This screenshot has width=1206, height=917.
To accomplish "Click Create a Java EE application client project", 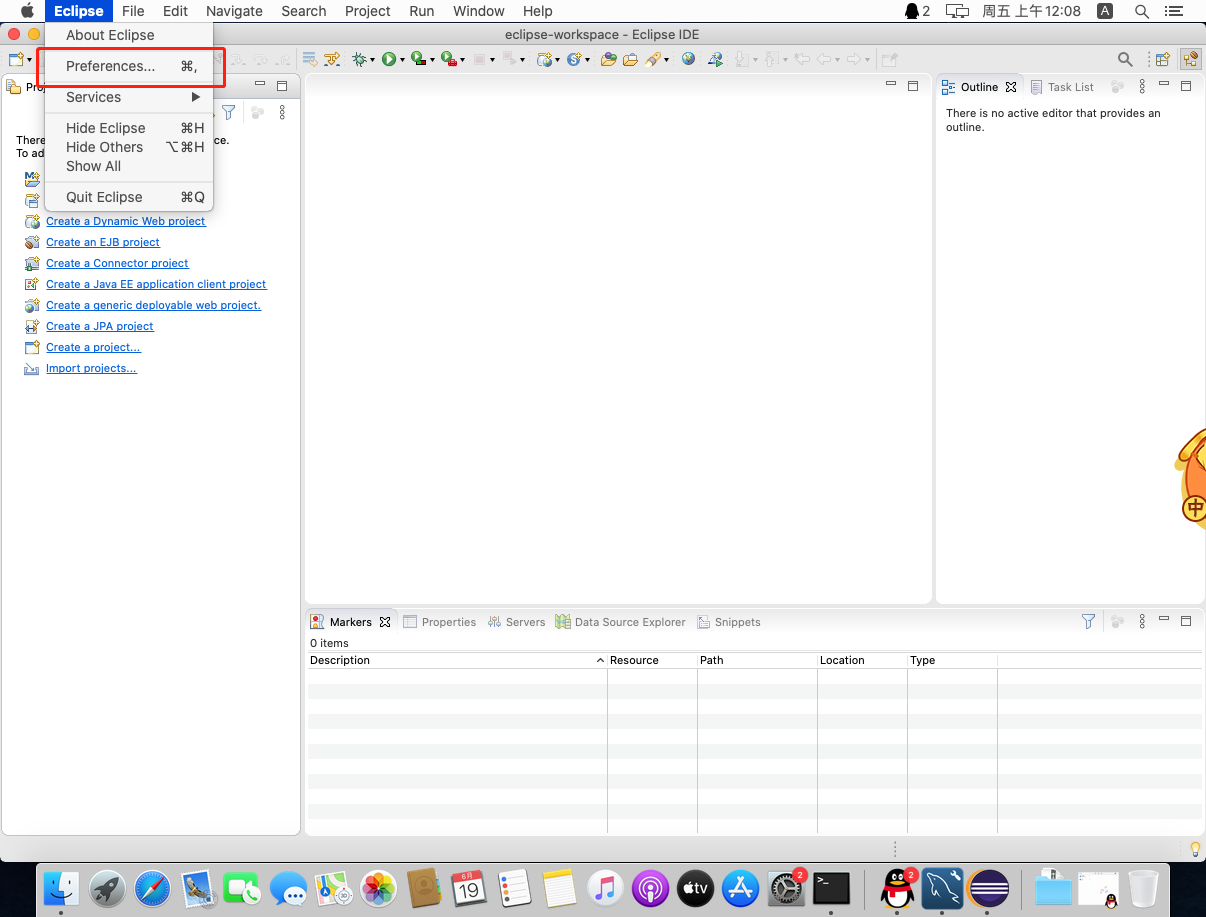I will 156,284.
